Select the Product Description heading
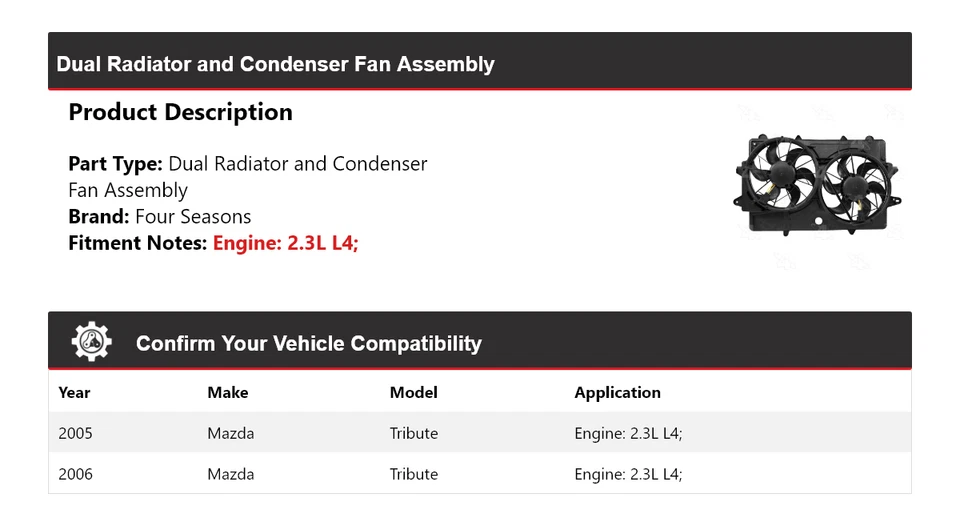The image size is (960, 526). [180, 112]
